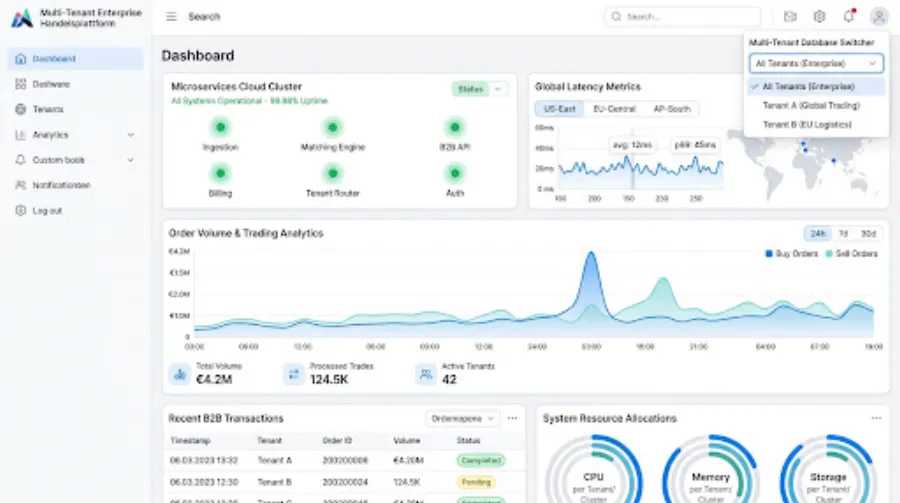900x503 pixels.
Task: Go to Dashboard in sidebar
Action: (x=76, y=59)
